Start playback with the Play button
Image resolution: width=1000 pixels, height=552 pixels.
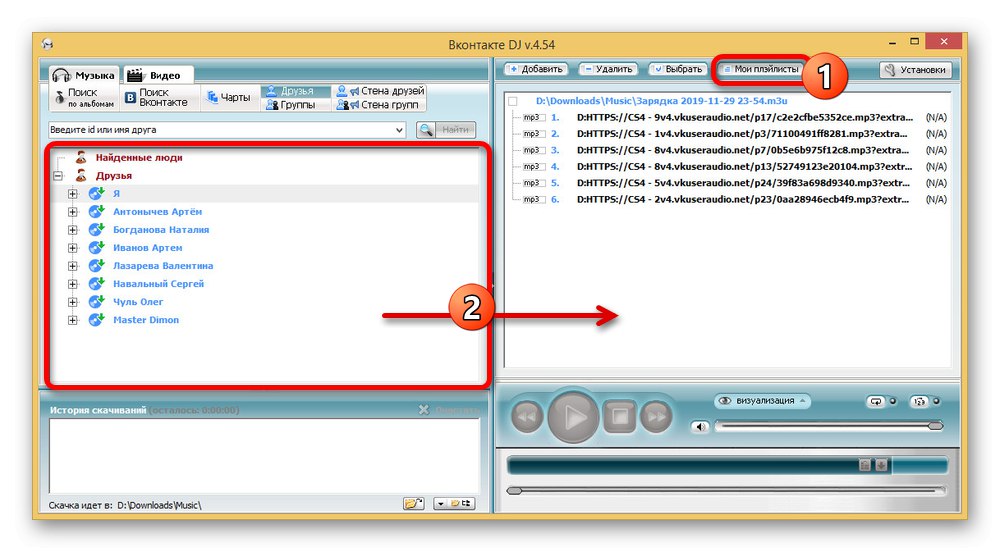point(573,417)
